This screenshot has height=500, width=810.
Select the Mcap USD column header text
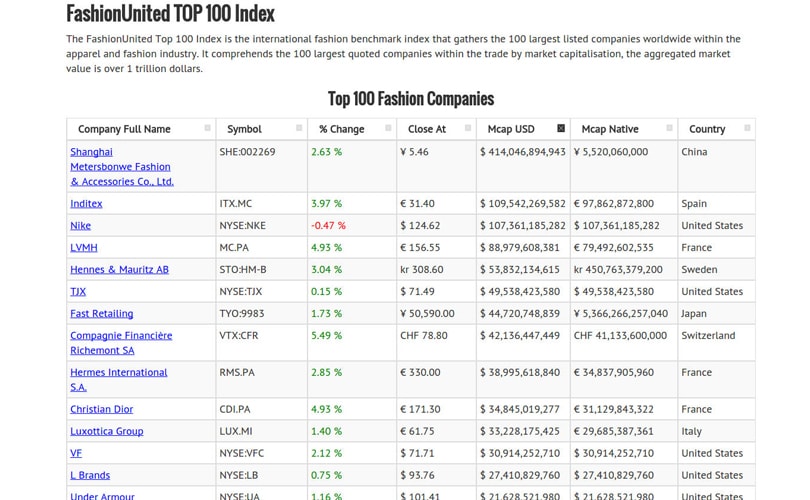coord(511,129)
